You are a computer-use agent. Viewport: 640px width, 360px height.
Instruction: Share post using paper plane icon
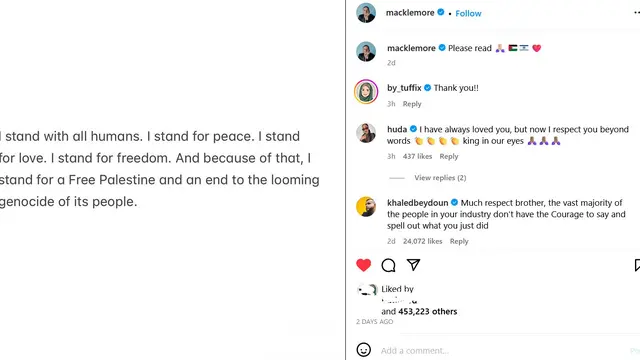[413, 265]
